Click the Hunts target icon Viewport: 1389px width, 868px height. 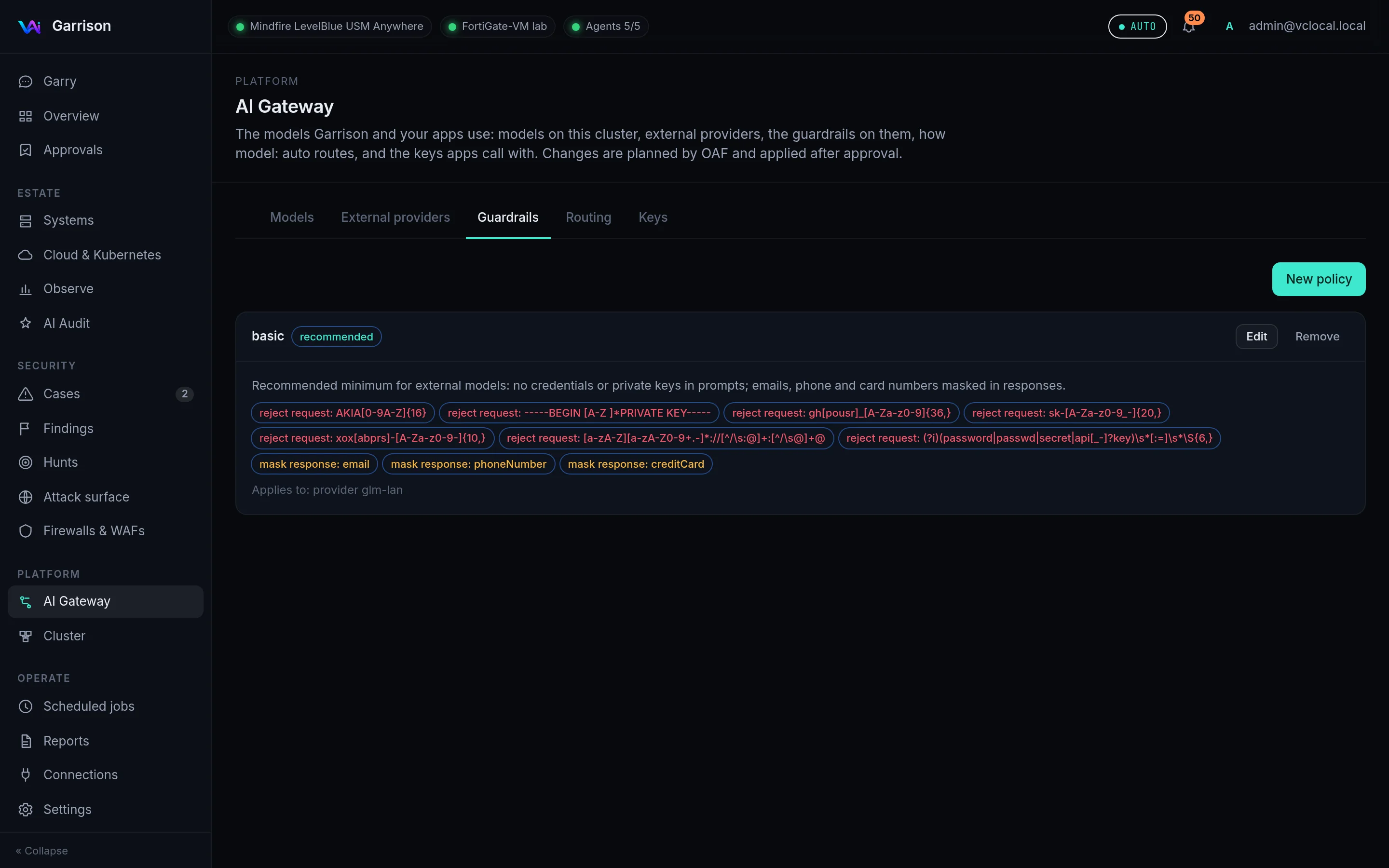pyautogui.click(x=25, y=462)
